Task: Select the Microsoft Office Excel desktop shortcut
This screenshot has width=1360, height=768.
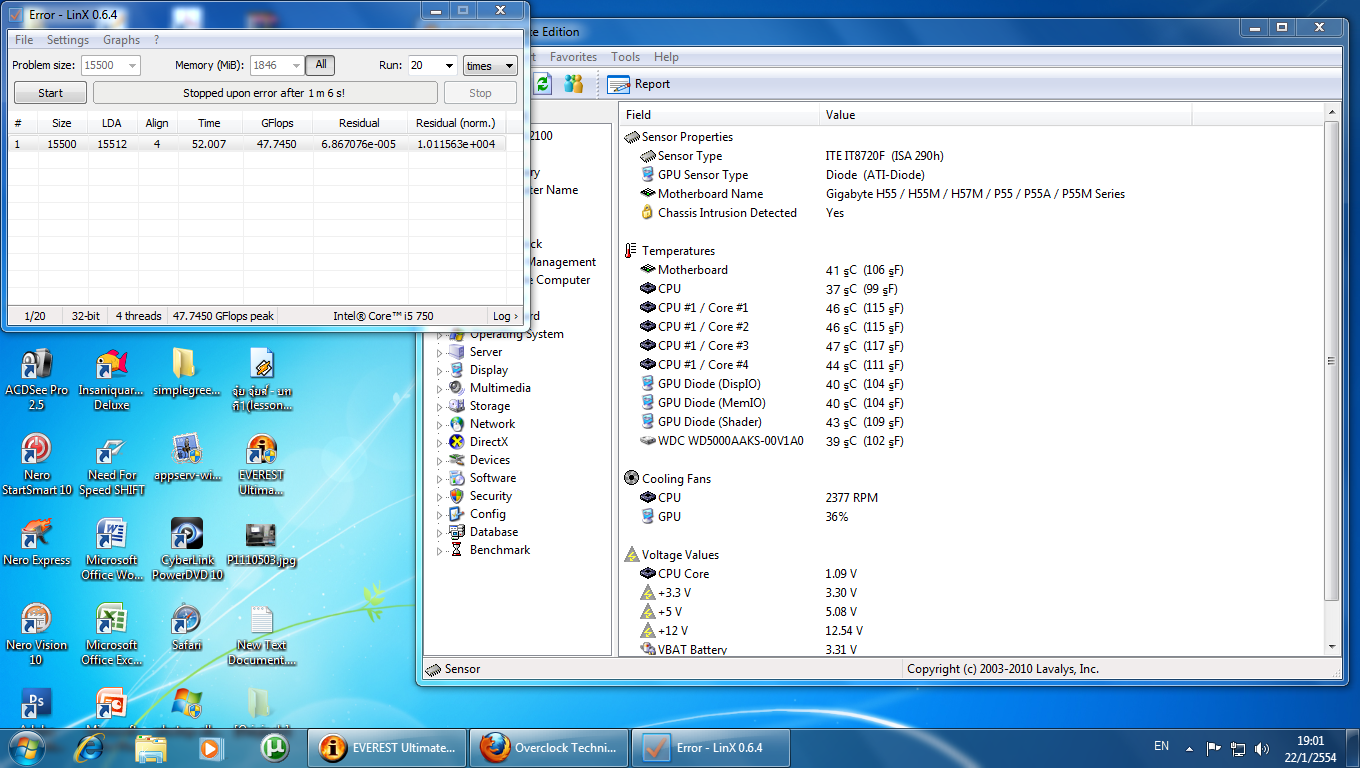Action: [112, 635]
